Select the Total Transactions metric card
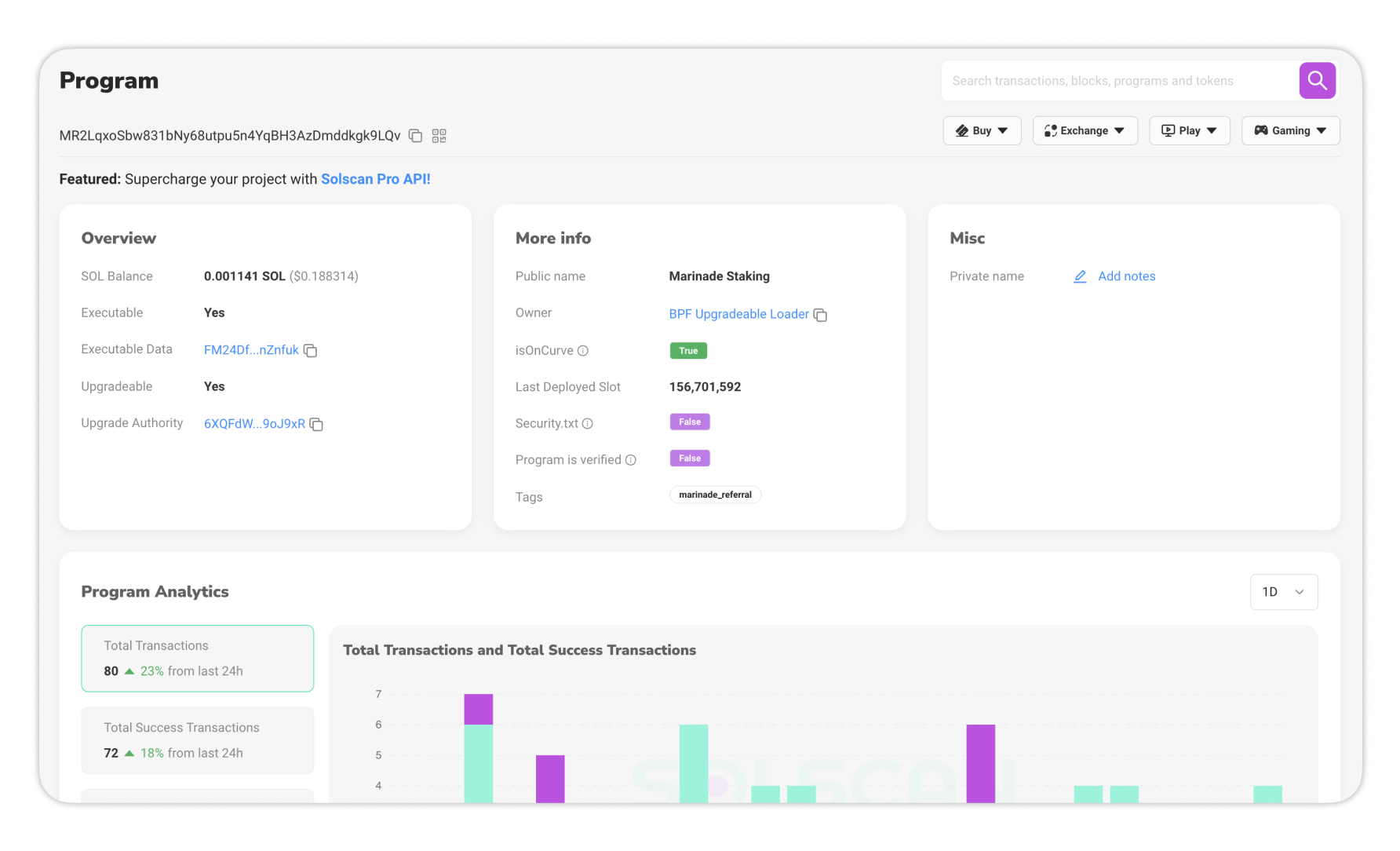Screen dimensions: 1400x851 tap(198, 658)
